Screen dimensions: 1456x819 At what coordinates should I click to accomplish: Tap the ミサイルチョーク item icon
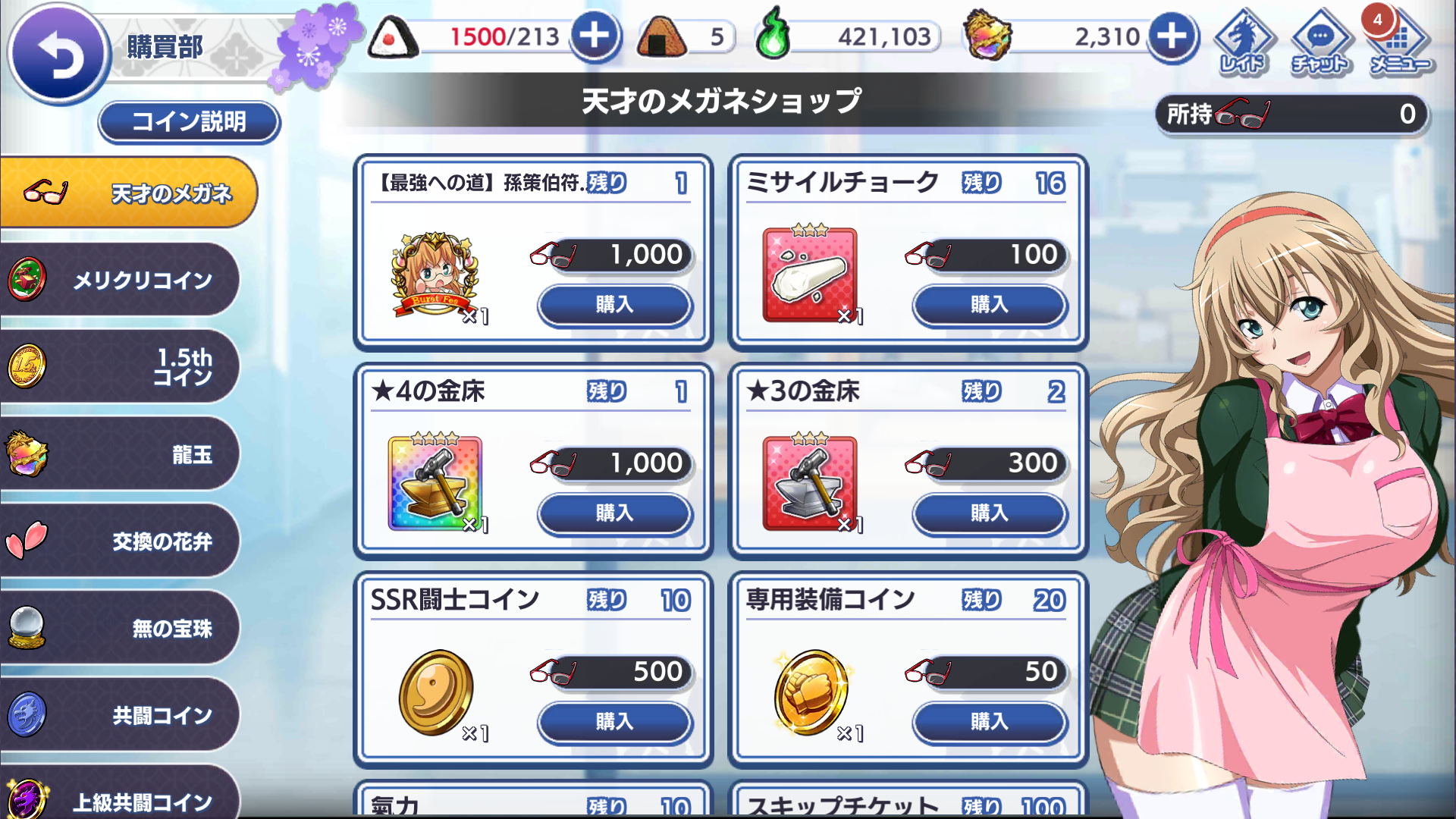(810, 274)
